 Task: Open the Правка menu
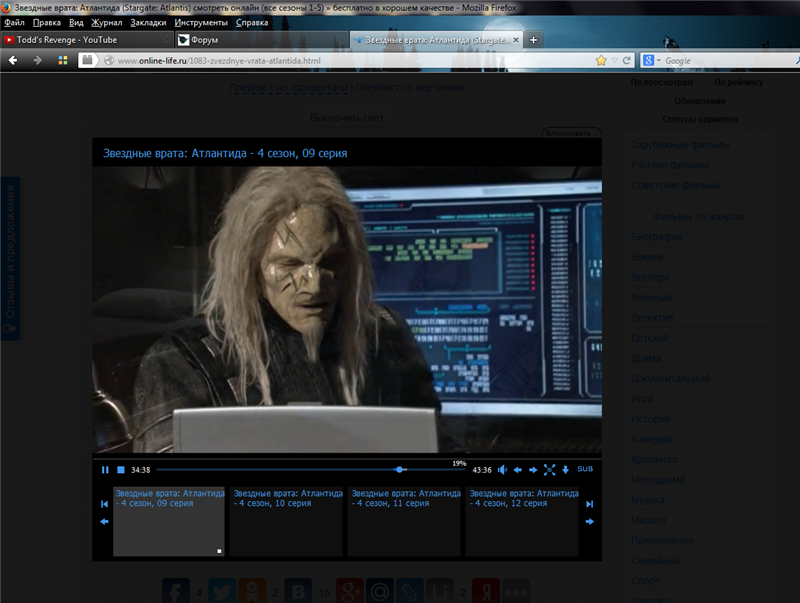(47, 22)
